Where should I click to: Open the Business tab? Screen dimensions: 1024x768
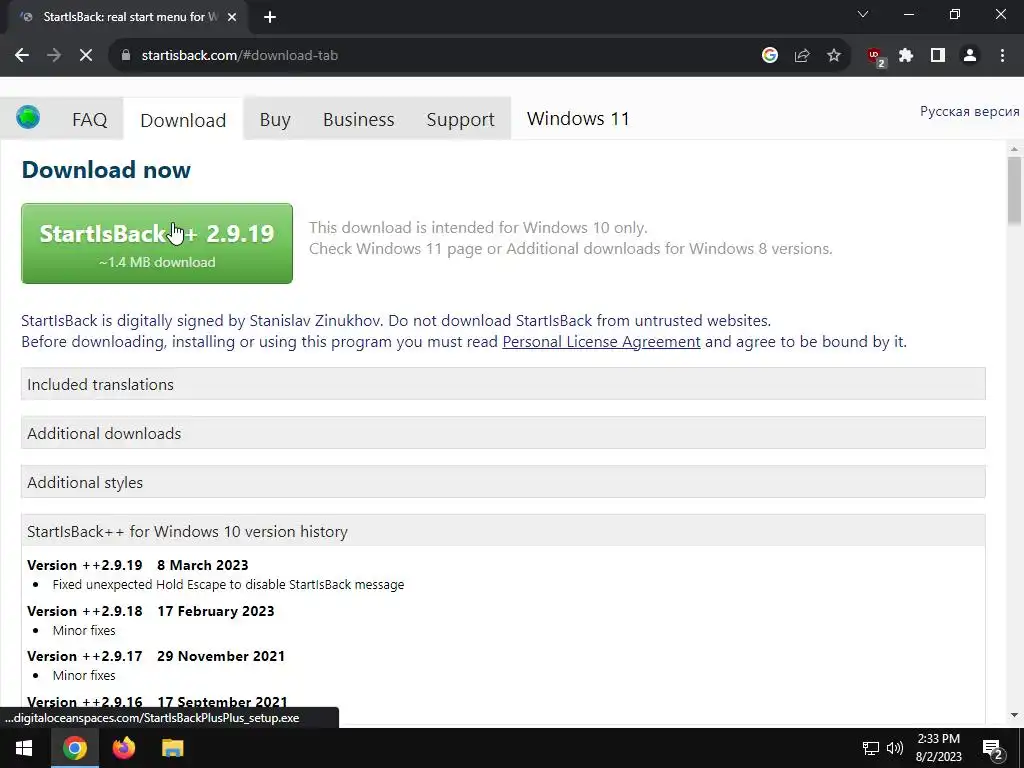click(359, 120)
